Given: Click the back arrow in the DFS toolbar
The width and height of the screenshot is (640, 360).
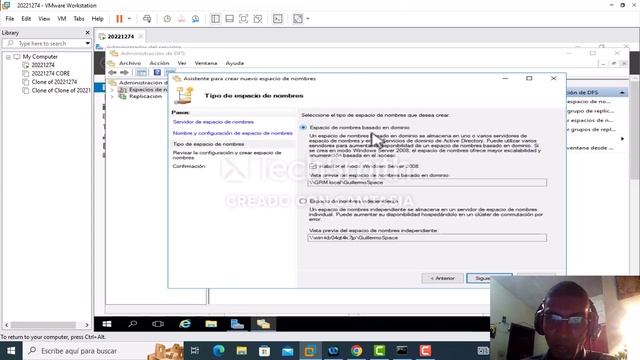Looking at the screenshot, I should tap(112, 72).
